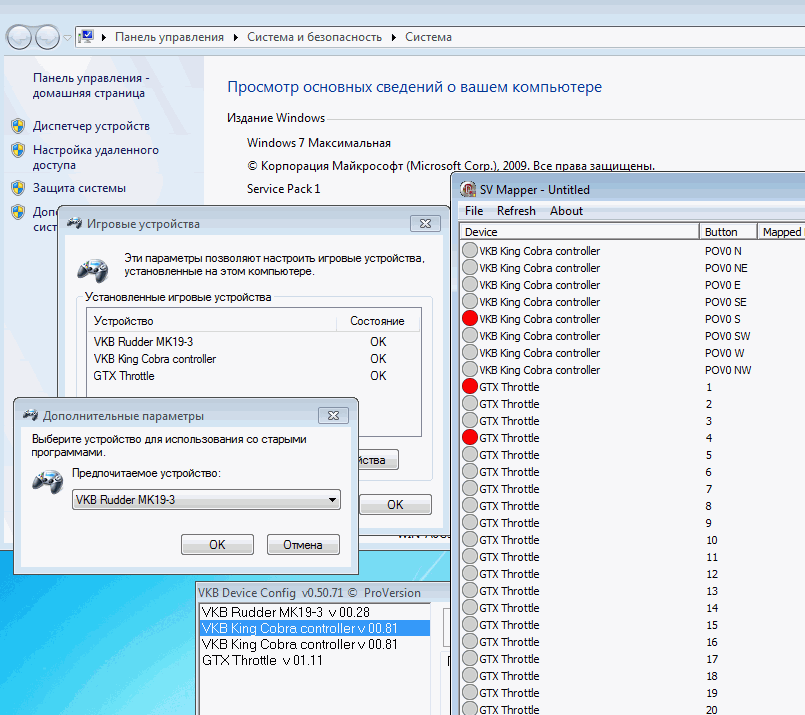
Task: Select VKB Rudder MK19-3 v 00.28 in VKB Device Config
Action: pos(315,612)
